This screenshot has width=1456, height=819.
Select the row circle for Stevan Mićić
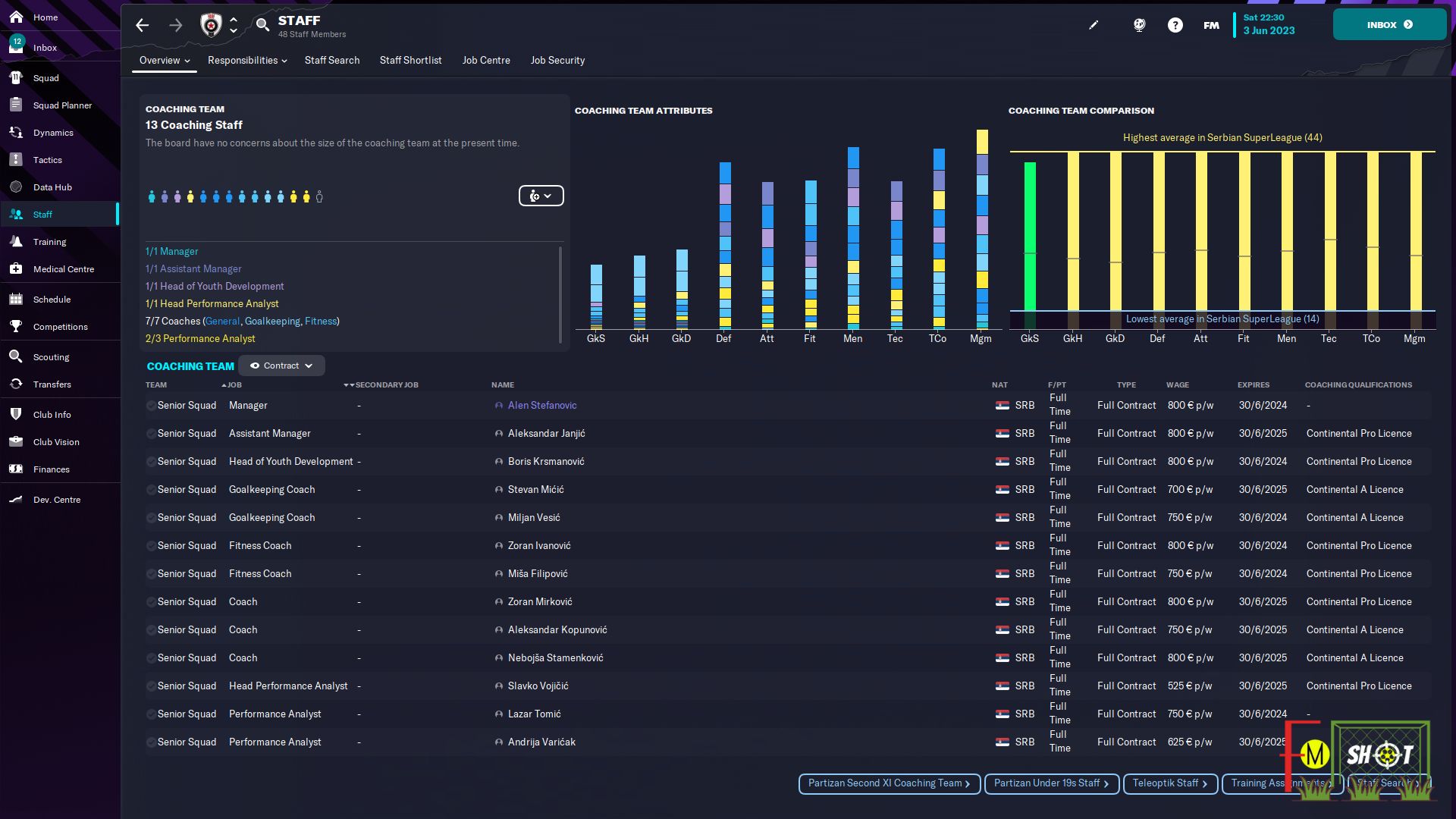(151, 490)
